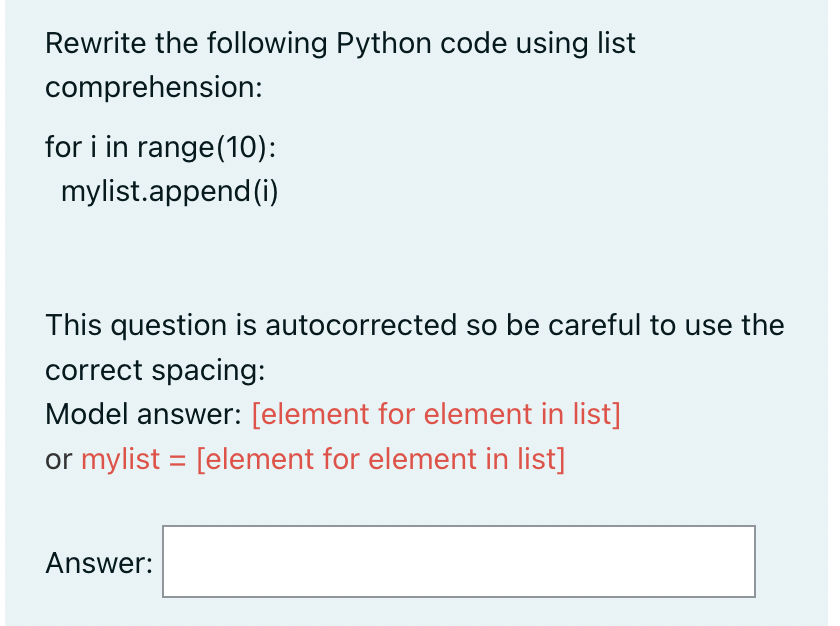Click the word "comprehension:"

[154, 87]
